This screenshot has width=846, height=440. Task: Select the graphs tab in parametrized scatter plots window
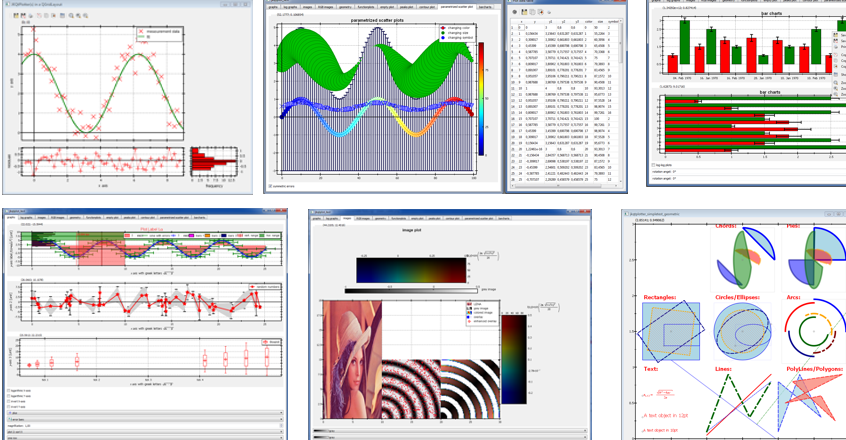pyautogui.click(x=272, y=7)
